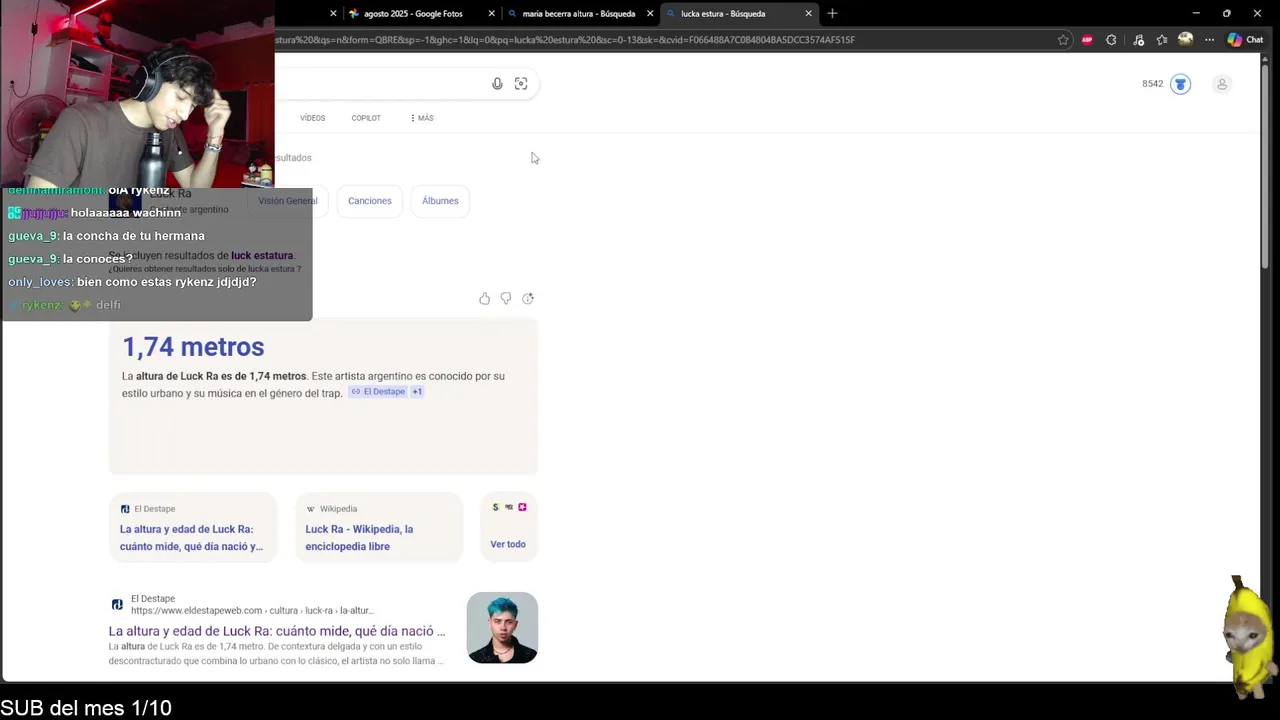This screenshot has height=720, width=1280.
Task: Open the browser profile avatar
Action: pos(1185,40)
